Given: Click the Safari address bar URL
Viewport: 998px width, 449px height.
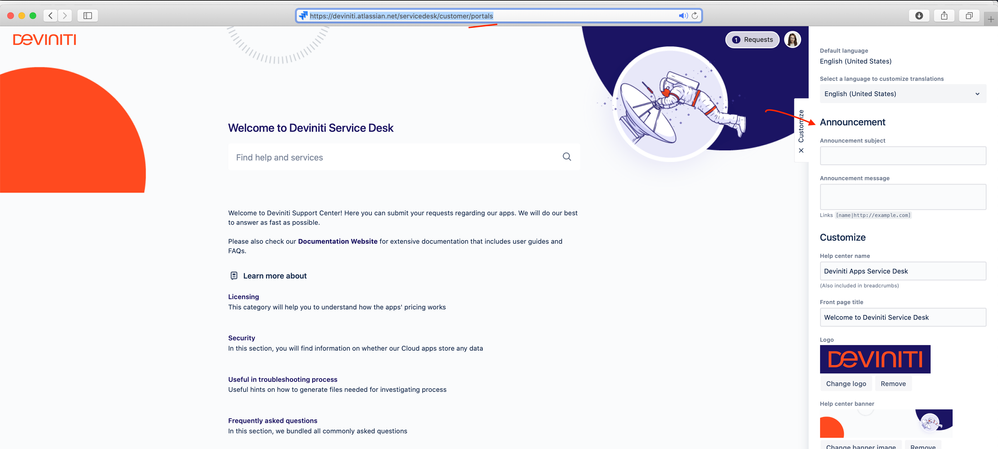Looking at the screenshot, I should pyautogui.click(x=401, y=16).
